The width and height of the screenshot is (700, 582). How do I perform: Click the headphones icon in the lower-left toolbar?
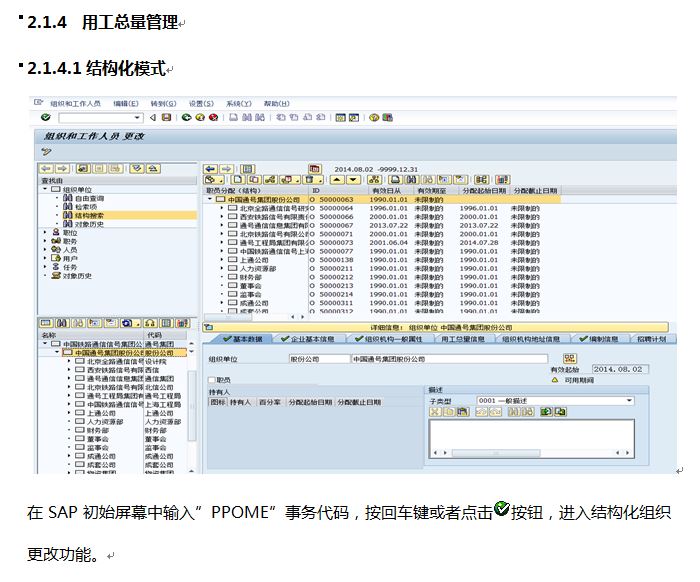tap(150, 323)
